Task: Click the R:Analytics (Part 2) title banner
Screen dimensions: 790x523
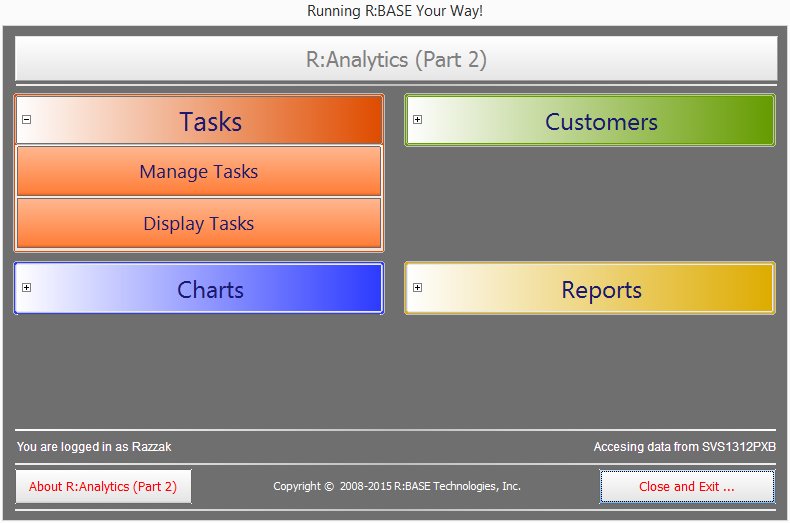Action: [x=396, y=59]
